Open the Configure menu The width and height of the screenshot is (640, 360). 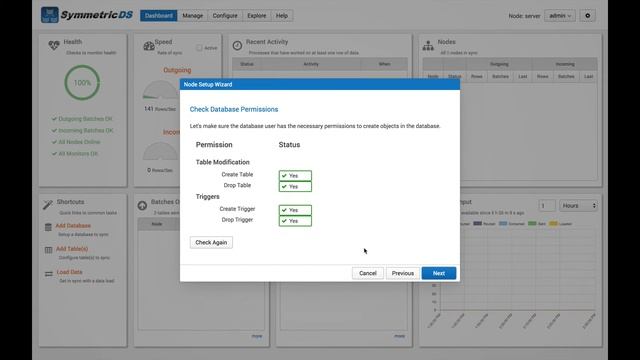(225, 16)
